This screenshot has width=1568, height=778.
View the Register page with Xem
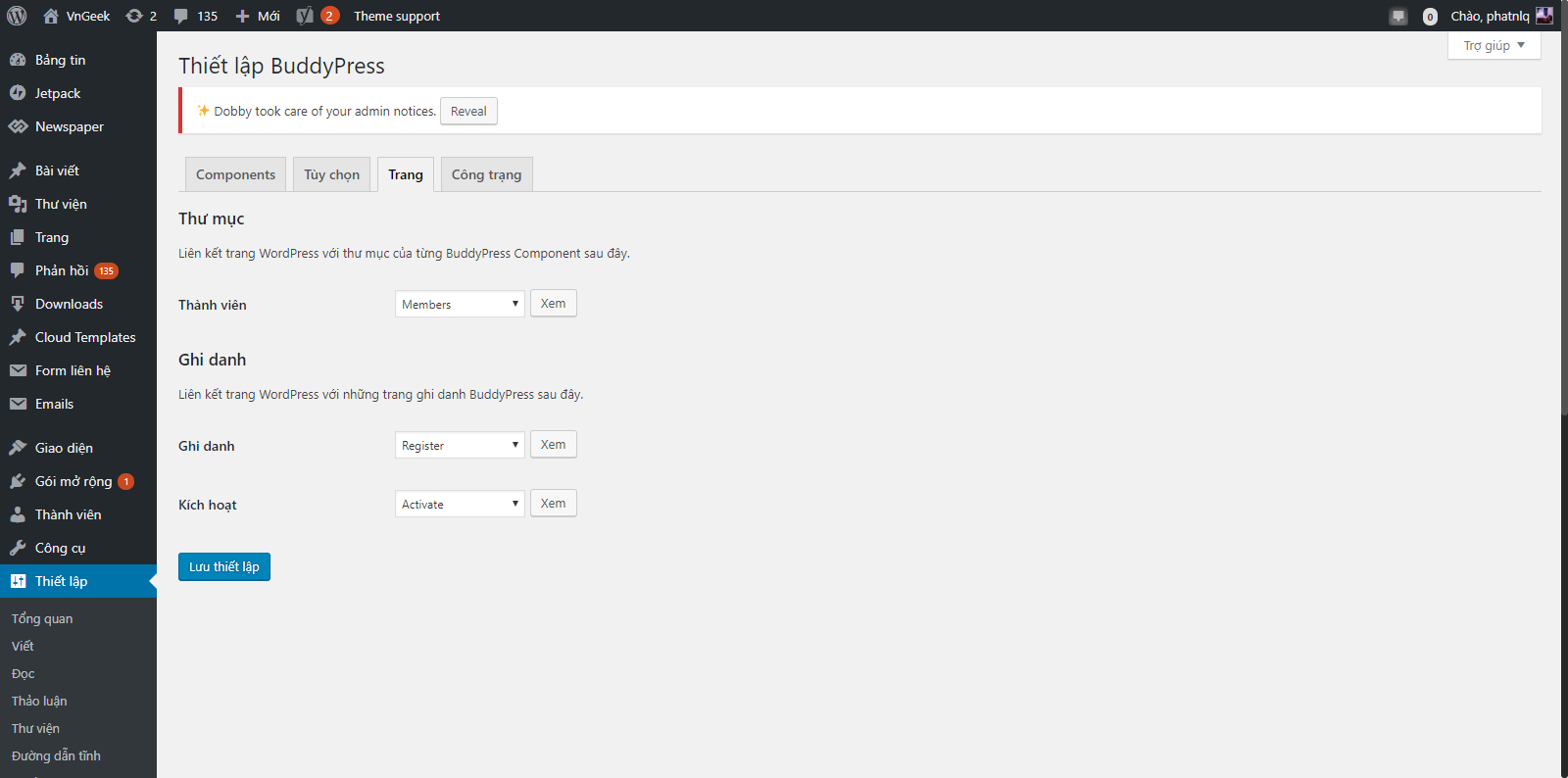click(x=553, y=444)
